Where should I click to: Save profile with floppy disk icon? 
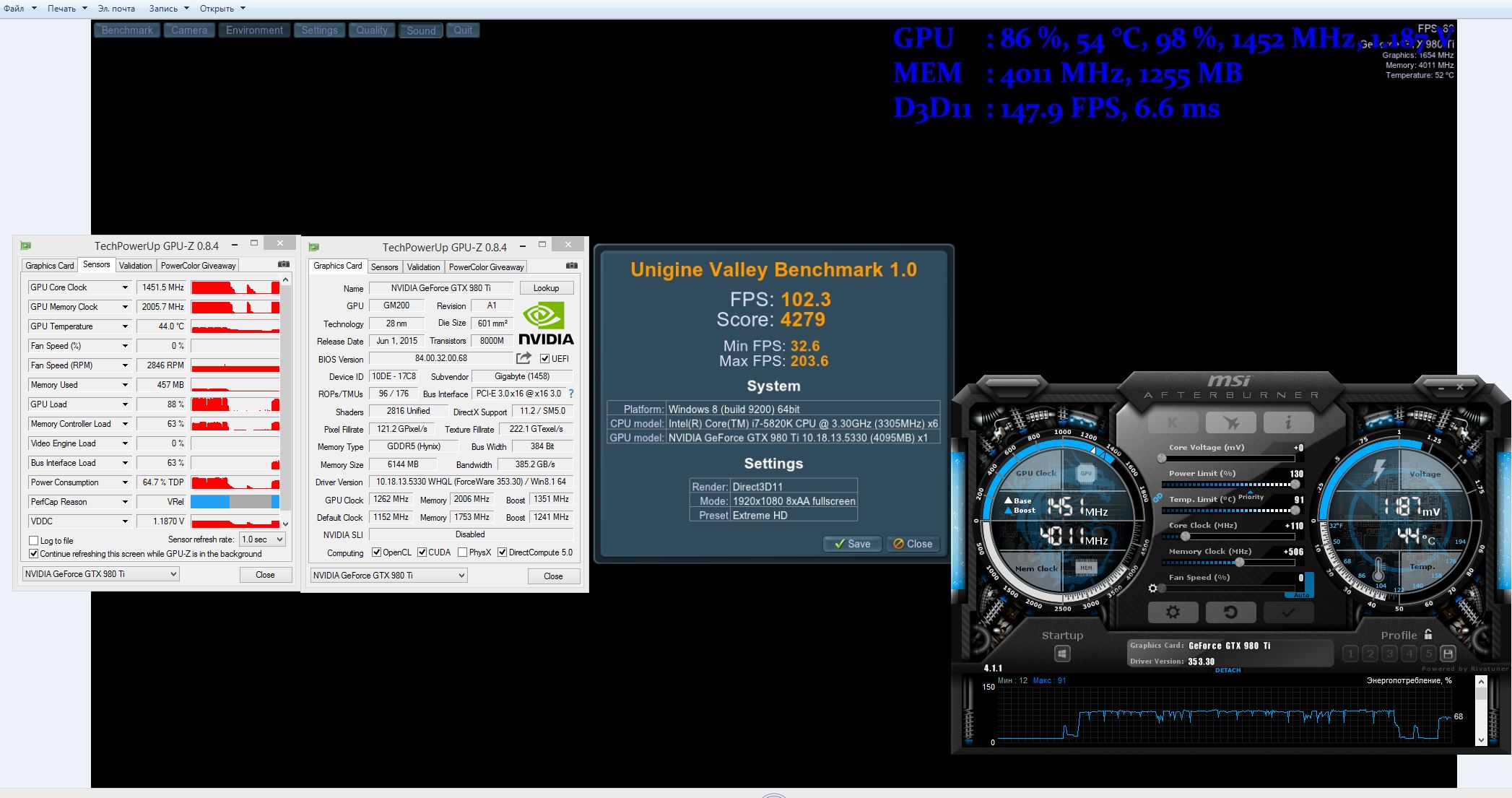pos(1448,654)
